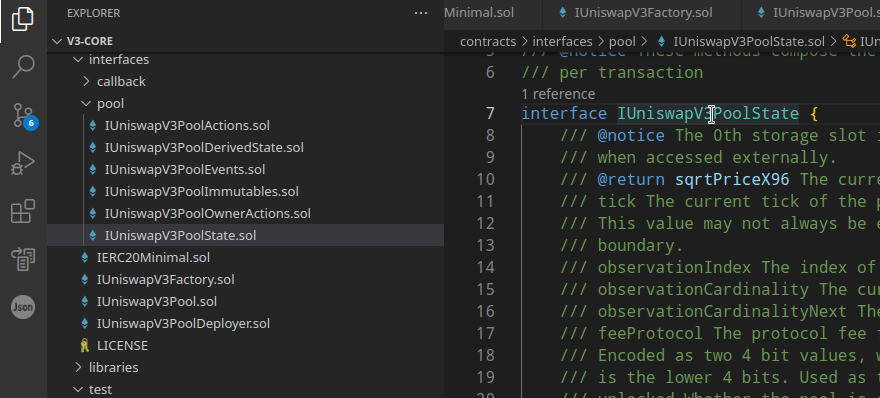Open the Run and Debug view
The width and height of the screenshot is (880, 398).
coord(23,164)
